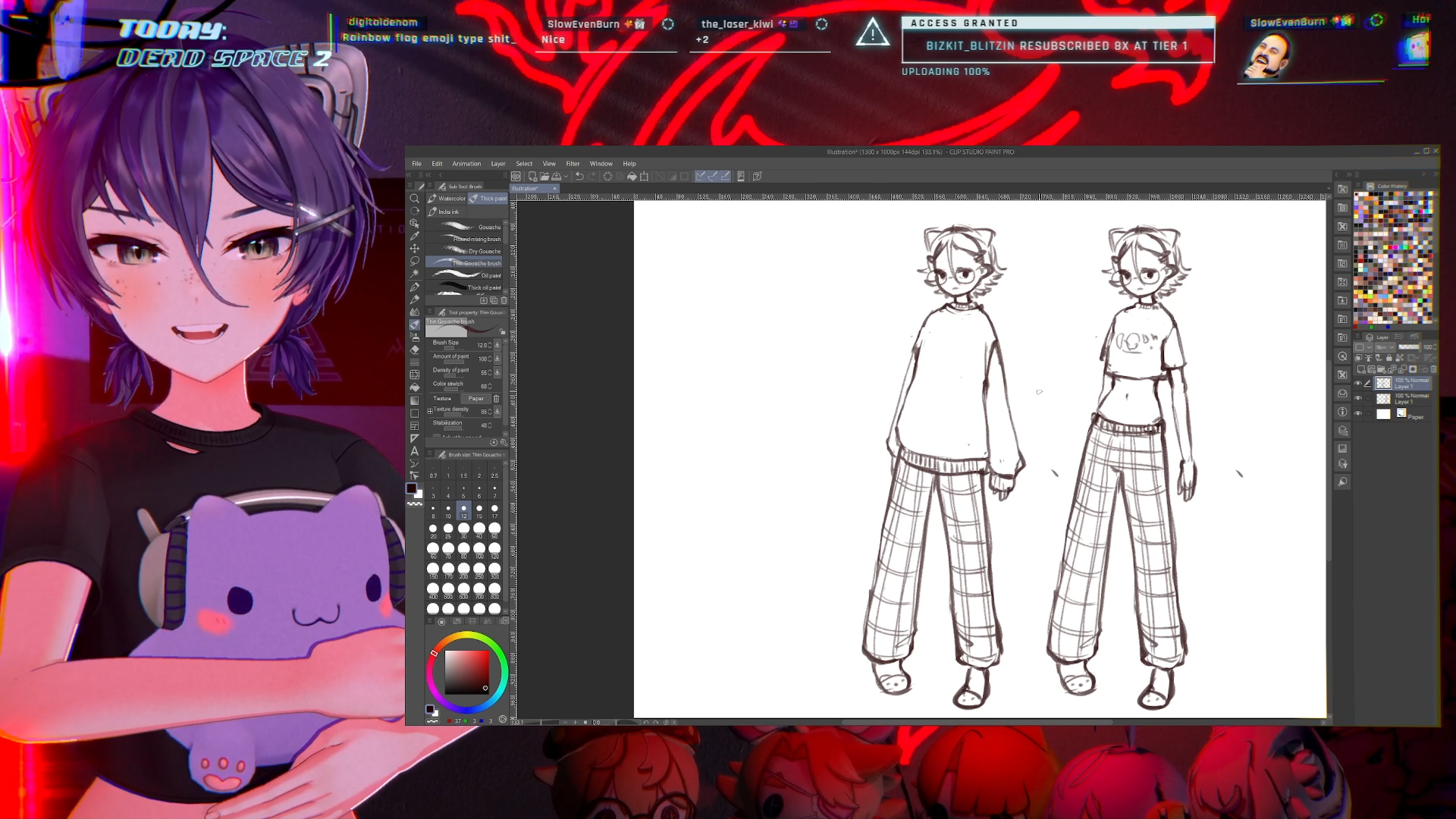Toggle visibility of the second layer
This screenshot has width=1456, height=819.
click(1358, 398)
